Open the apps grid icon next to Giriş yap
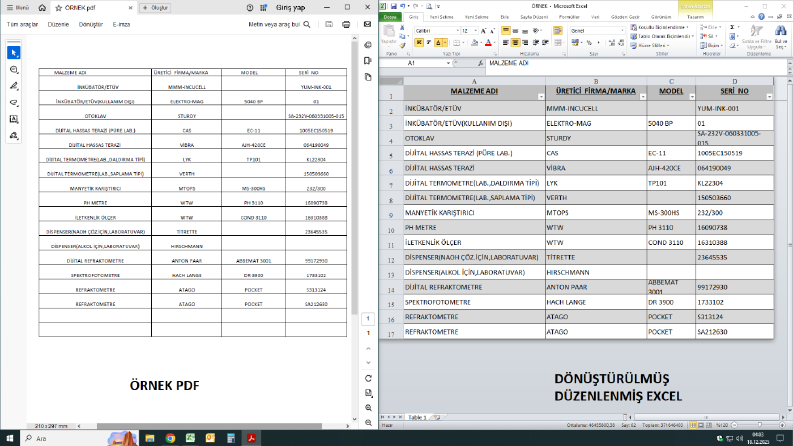 tap(263, 8)
